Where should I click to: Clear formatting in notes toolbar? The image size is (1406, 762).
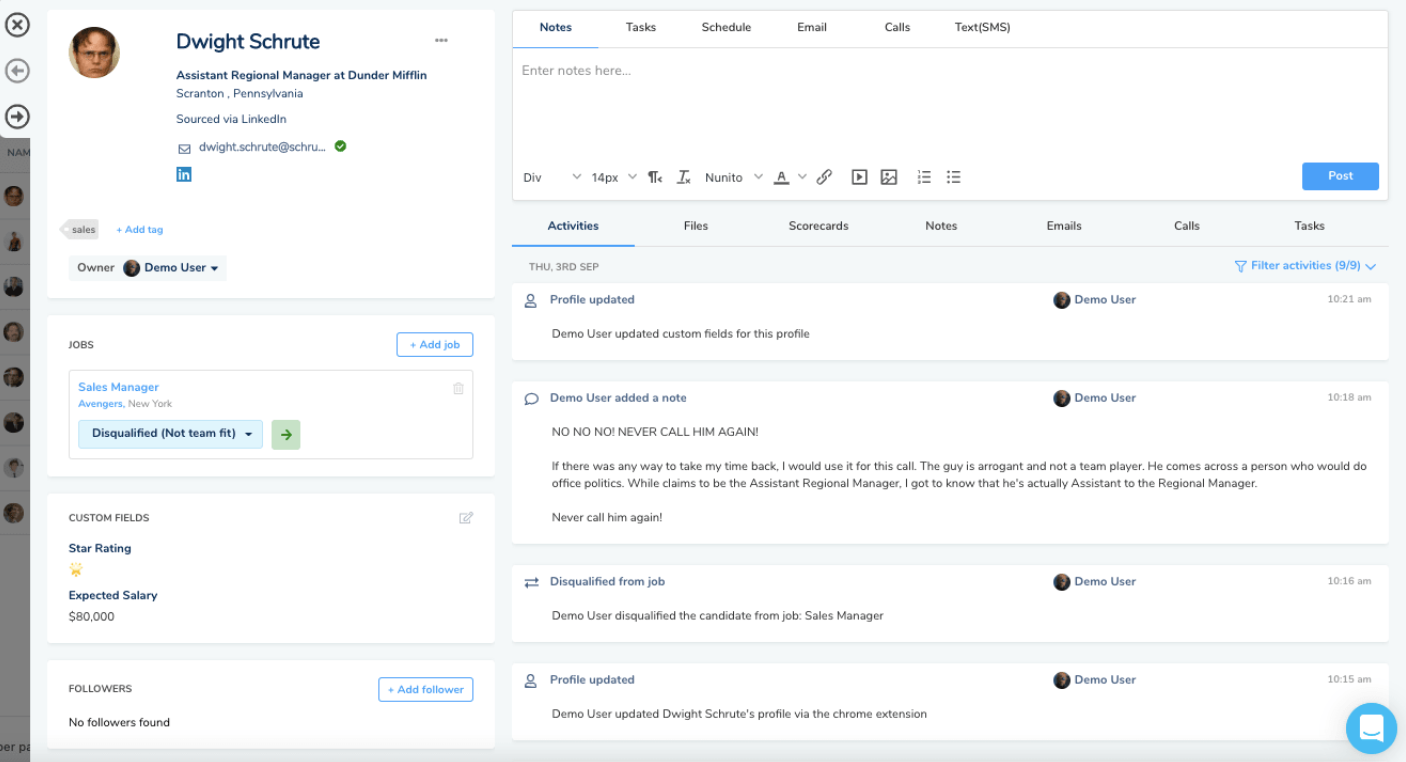pos(684,177)
